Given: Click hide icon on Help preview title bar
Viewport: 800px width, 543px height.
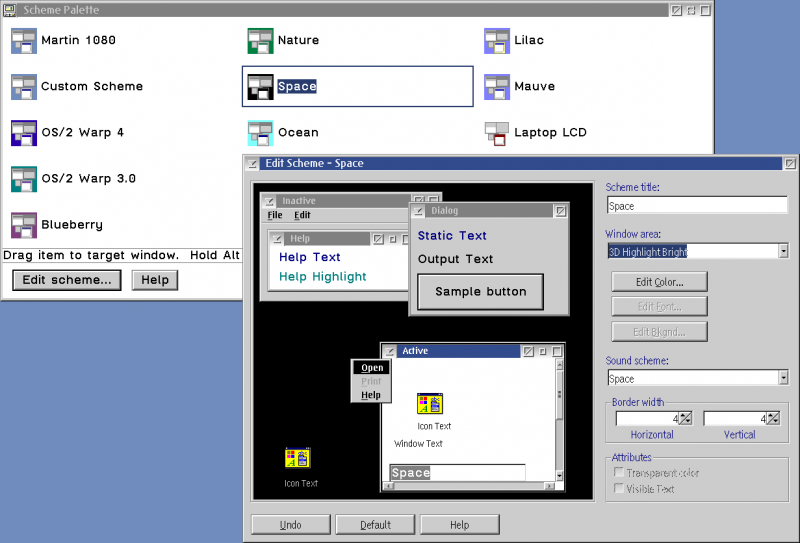Looking at the screenshot, I should click(x=392, y=239).
